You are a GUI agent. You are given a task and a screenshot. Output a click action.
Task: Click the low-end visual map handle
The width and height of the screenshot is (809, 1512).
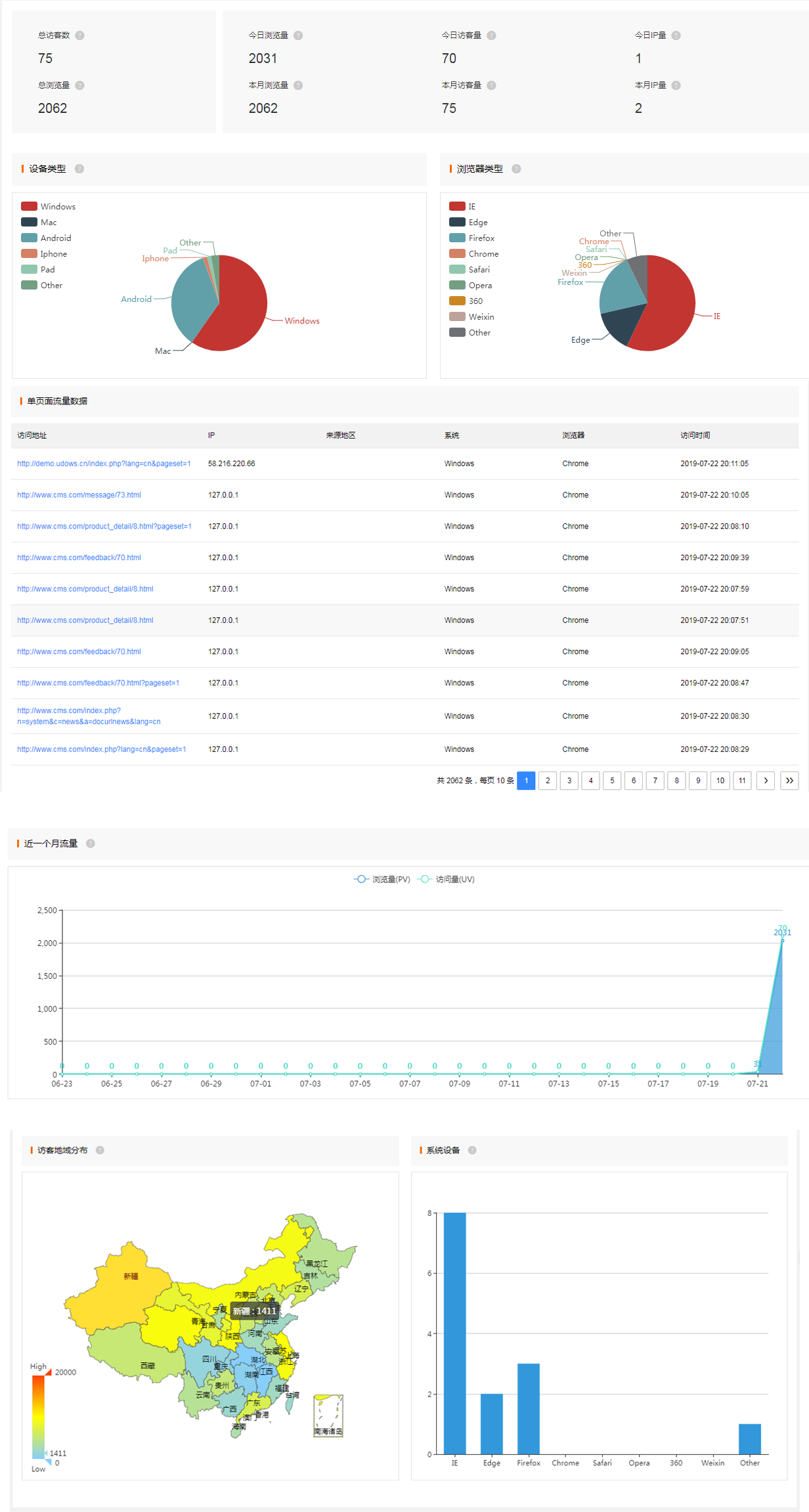(47, 1462)
